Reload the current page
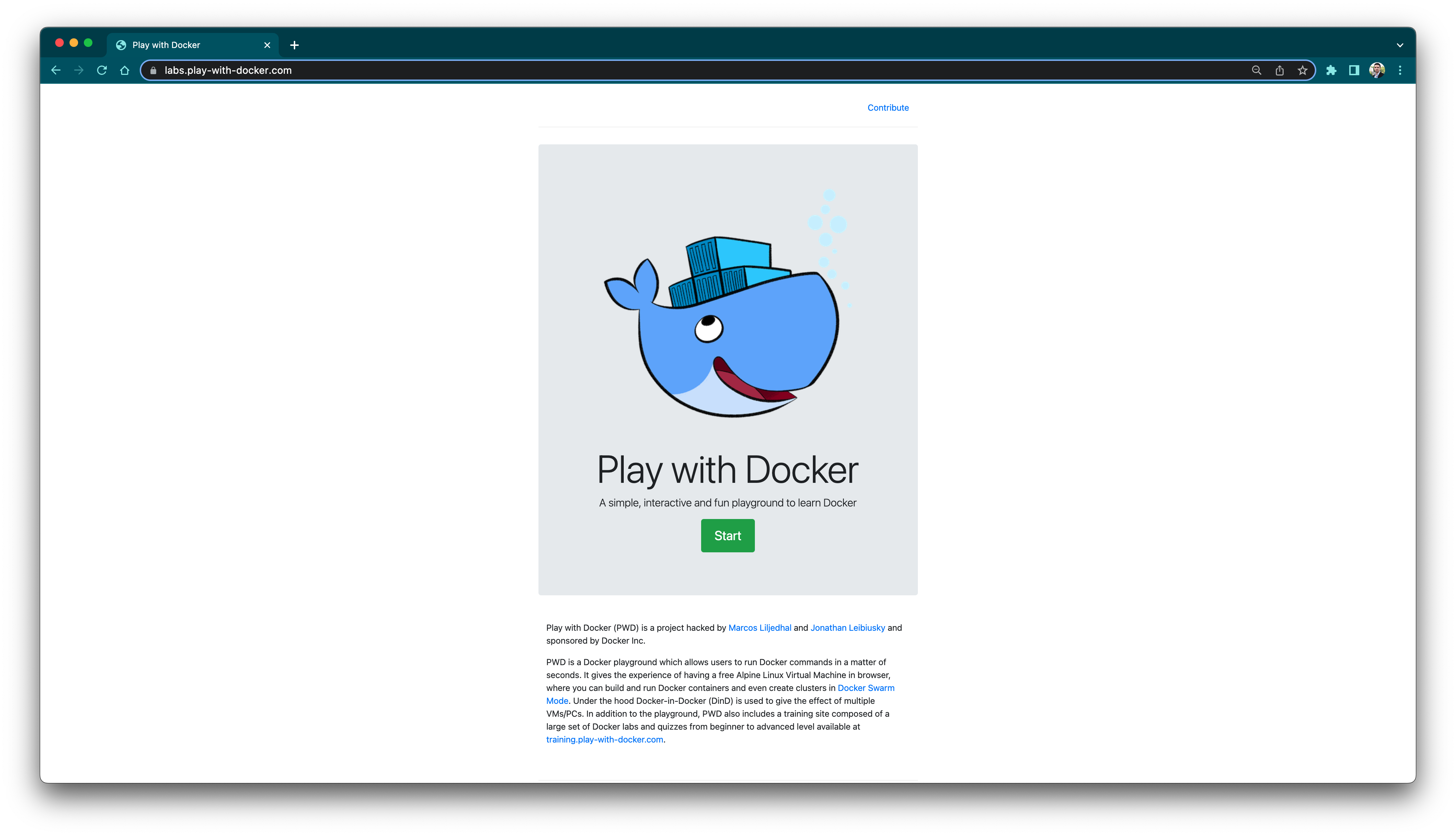Image resolution: width=1456 pixels, height=836 pixels. pos(102,70)
